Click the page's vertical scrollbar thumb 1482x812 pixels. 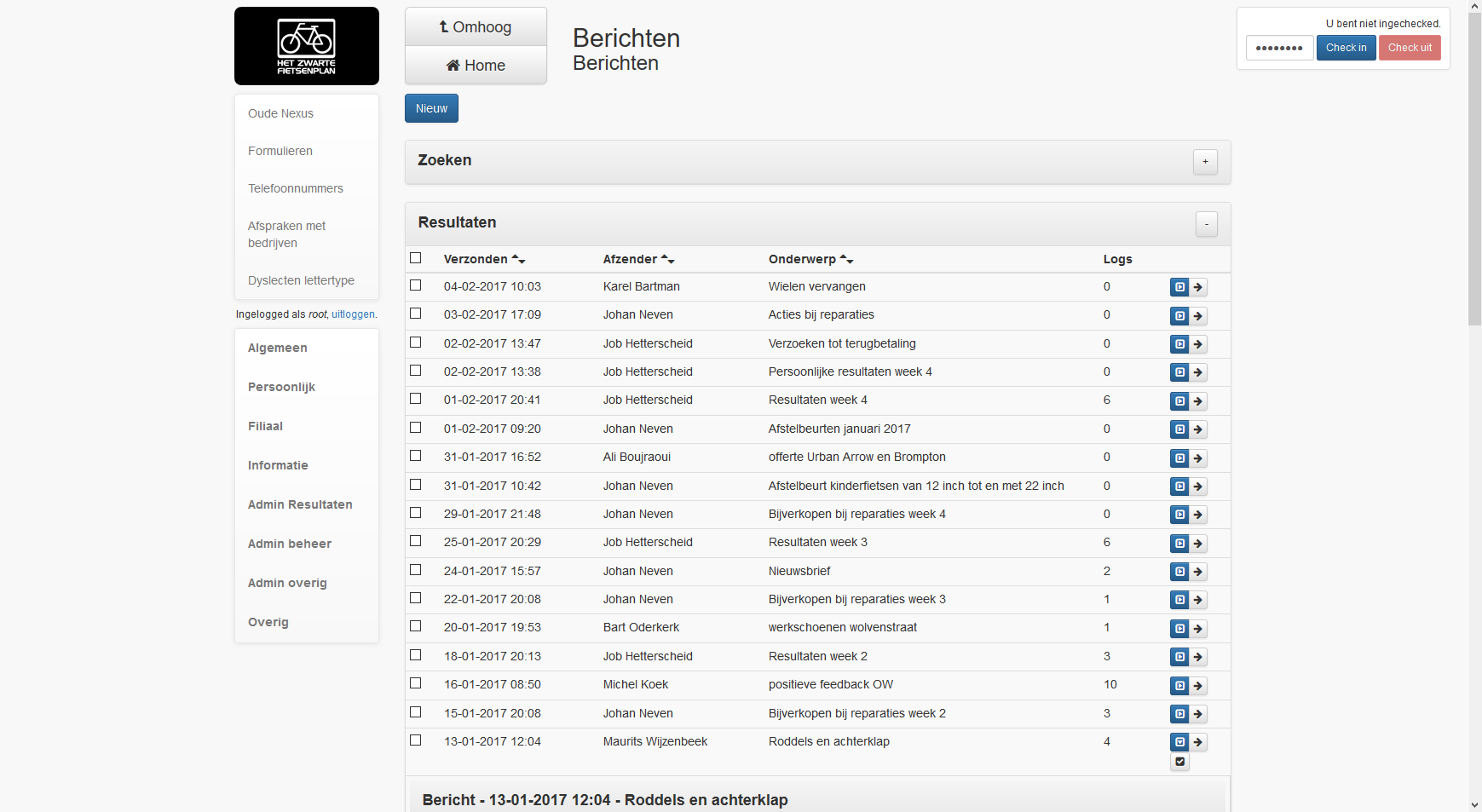(x=1474, y=170)
